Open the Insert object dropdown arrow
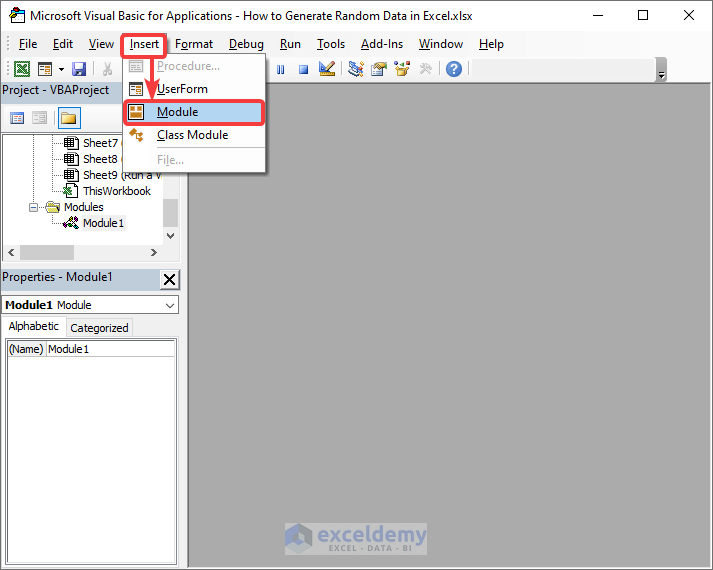The width and height of the screenshot is (713, 570). pyautogui.click(x=61, y=70)
